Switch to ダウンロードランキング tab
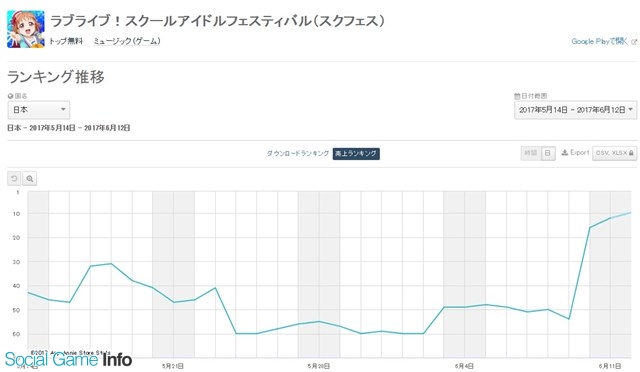This screenshot has width=640, height=372. [298, 154]
